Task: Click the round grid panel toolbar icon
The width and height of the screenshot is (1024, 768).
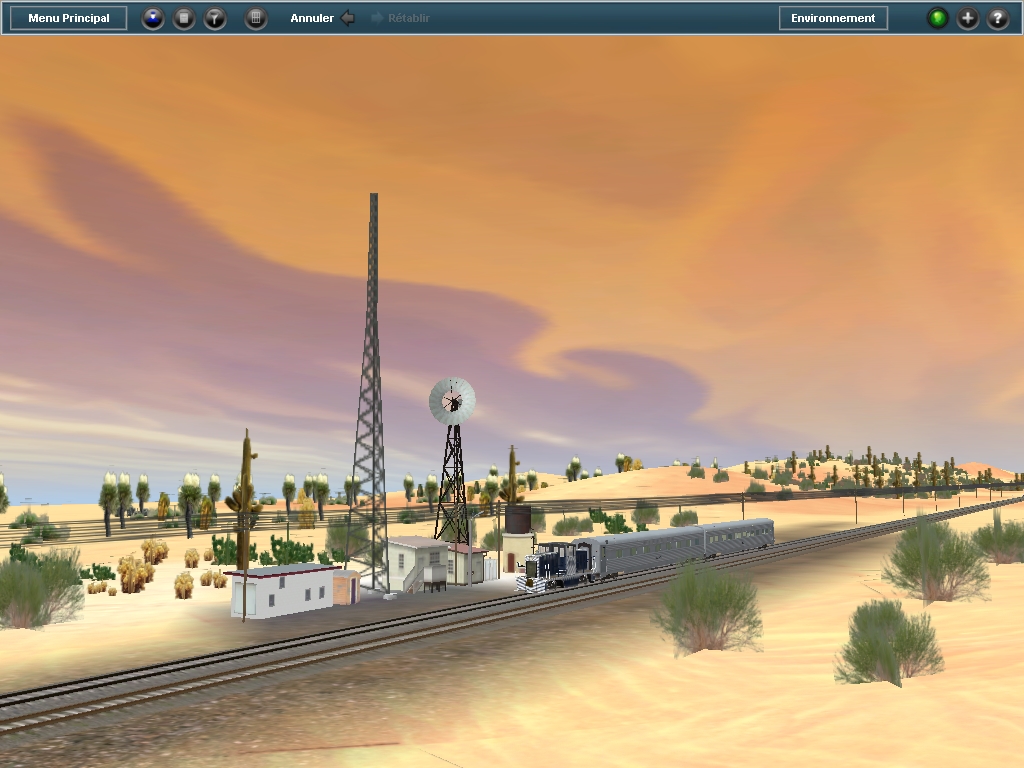Action: coord(256,18)
